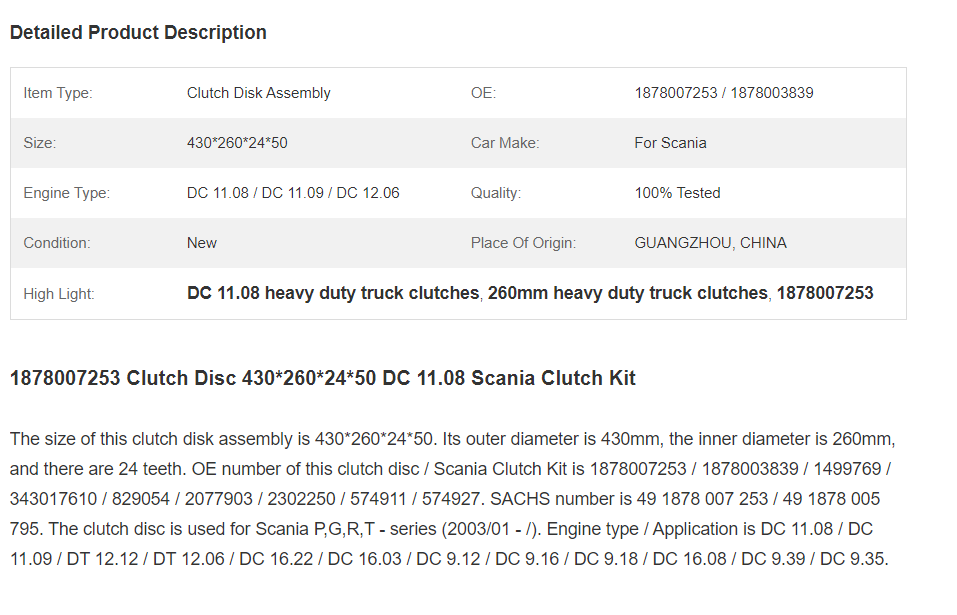Click the Item Type label
Image resolution: width=957 pixels, height=615 pixels.
coord(57,93)
